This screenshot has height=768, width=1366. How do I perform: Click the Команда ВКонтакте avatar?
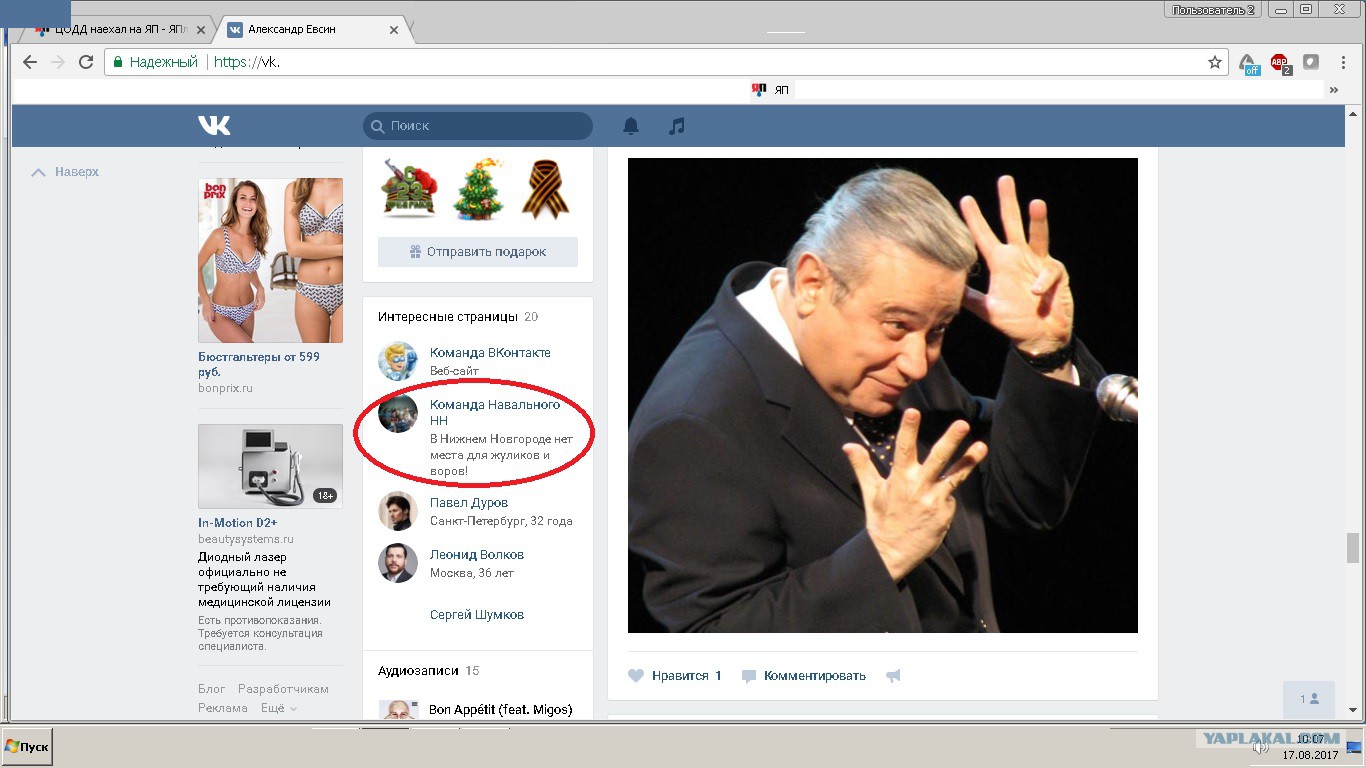click(x=397, y=361)
